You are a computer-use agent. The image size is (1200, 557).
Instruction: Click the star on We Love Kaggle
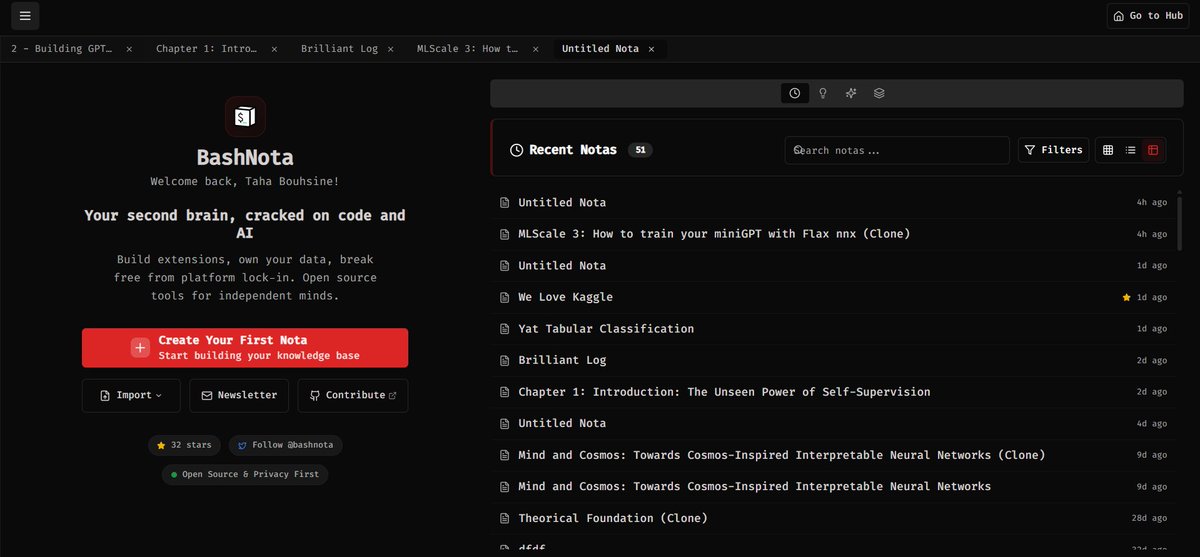pos(1127,297)
